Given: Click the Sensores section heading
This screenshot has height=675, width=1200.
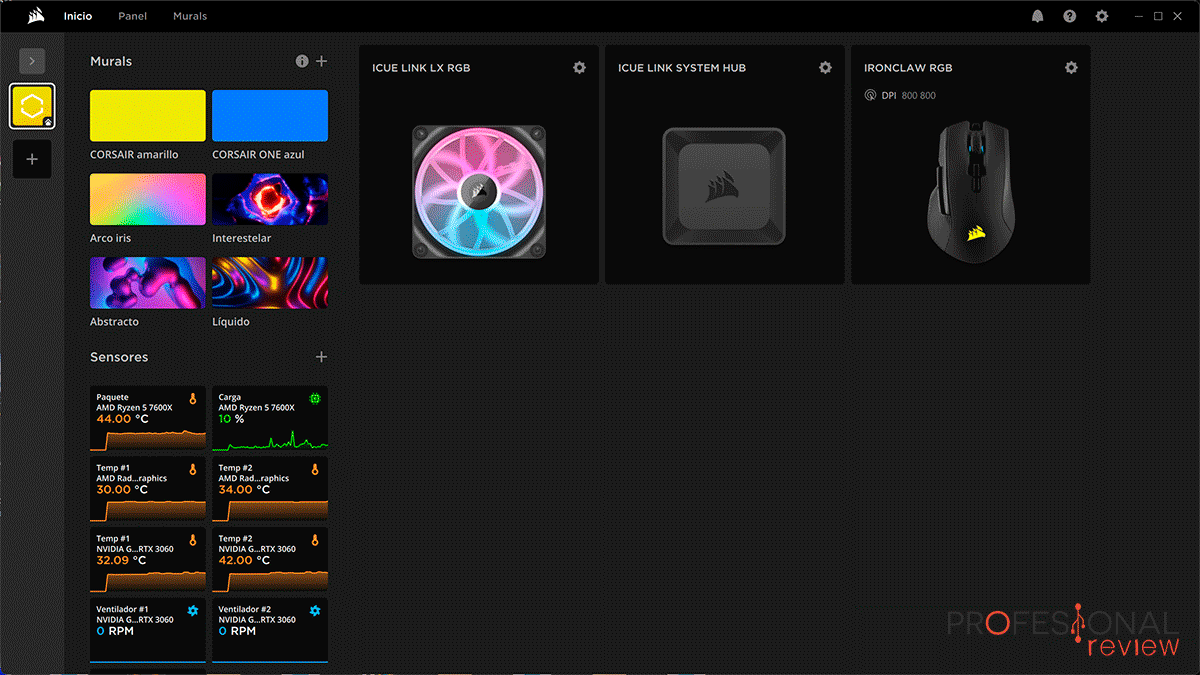Looking at the screenshot, I should 119,357.
